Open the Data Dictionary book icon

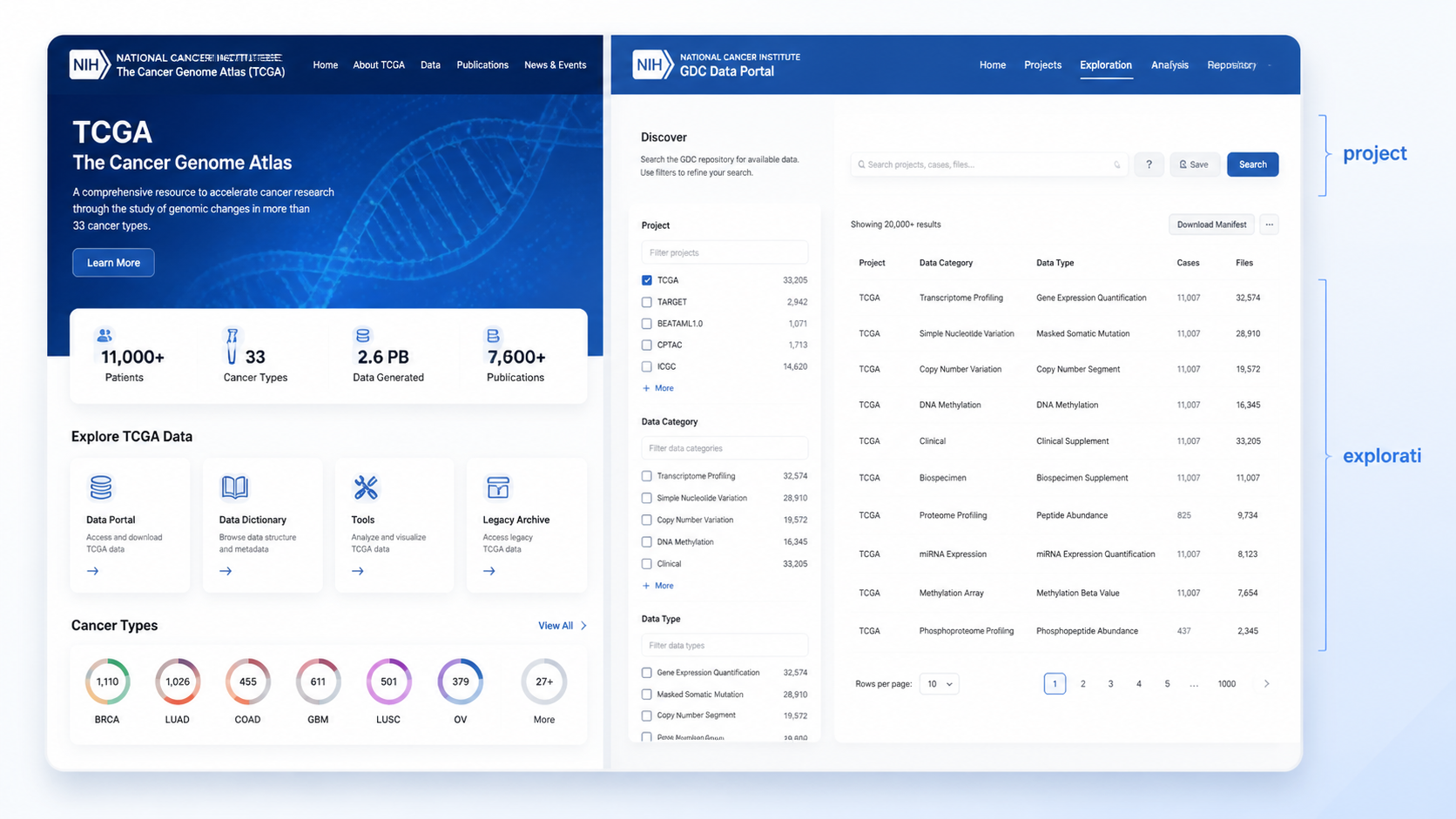click(x=234, y=487)
